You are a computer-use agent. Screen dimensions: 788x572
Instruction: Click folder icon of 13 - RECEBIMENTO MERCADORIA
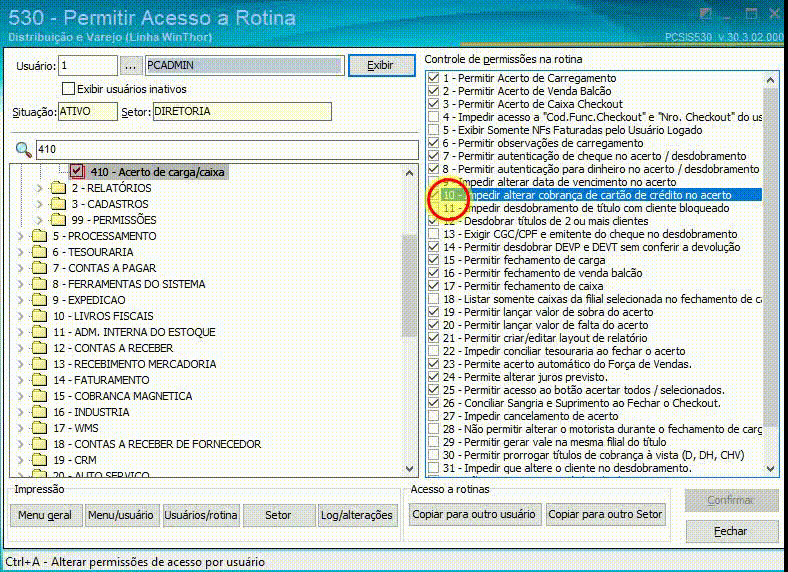[x=39, y=364]
